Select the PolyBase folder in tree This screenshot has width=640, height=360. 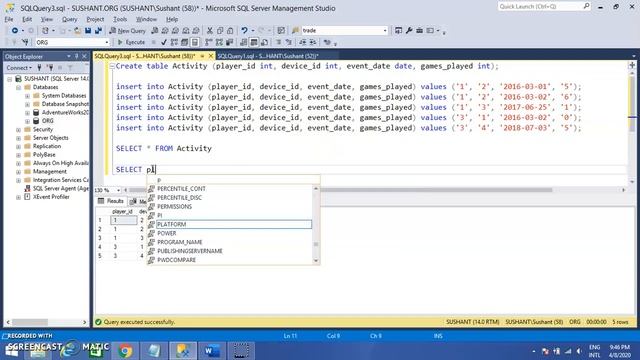click(x=44, y=155)
